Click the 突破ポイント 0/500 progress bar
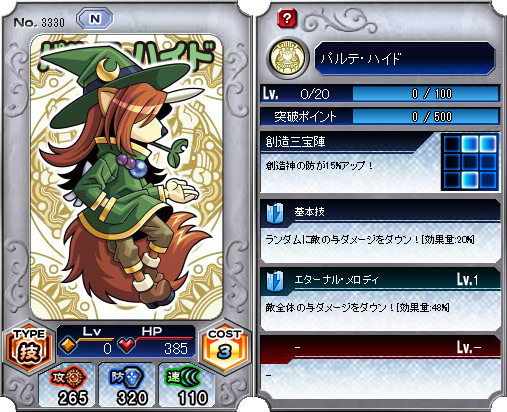 click(x=425, y=117)
